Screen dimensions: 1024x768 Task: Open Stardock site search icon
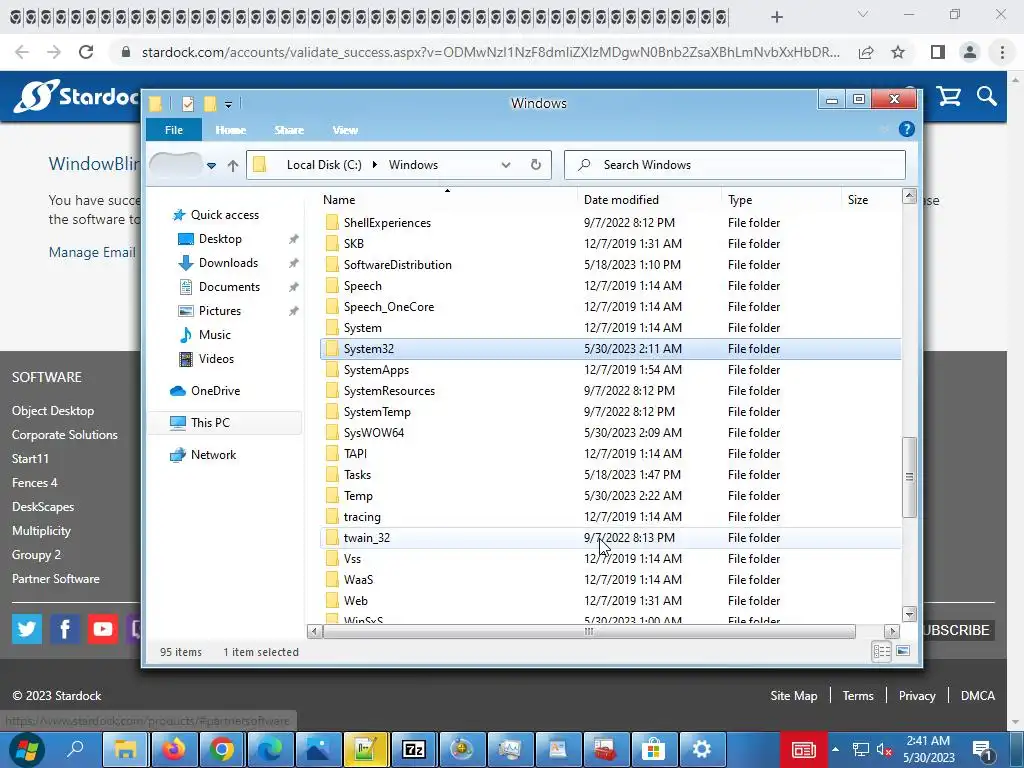pyautogui.click(x=987, y=97)
